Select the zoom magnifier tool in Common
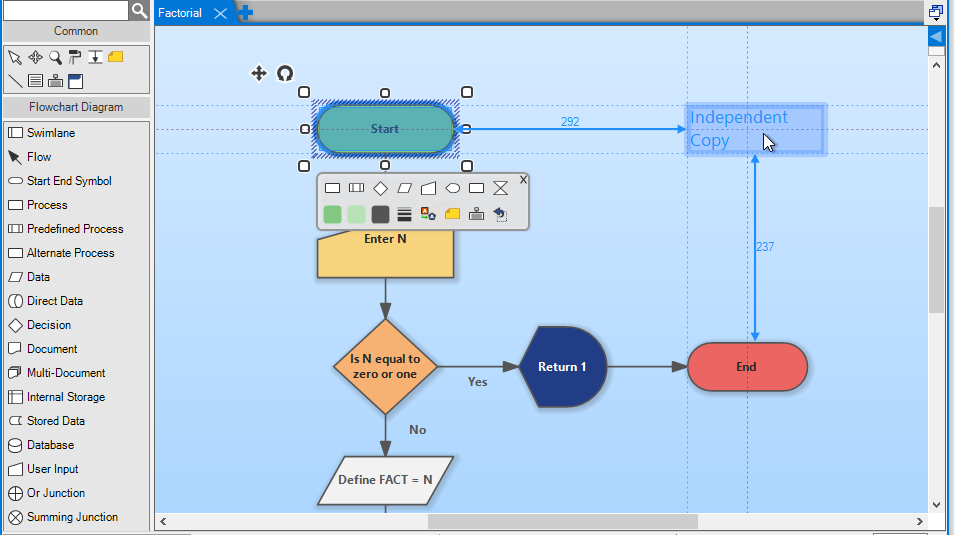Image resolution: width=954 pixels, height=535 pixels. pyautogui.click(x=55, y=57)
